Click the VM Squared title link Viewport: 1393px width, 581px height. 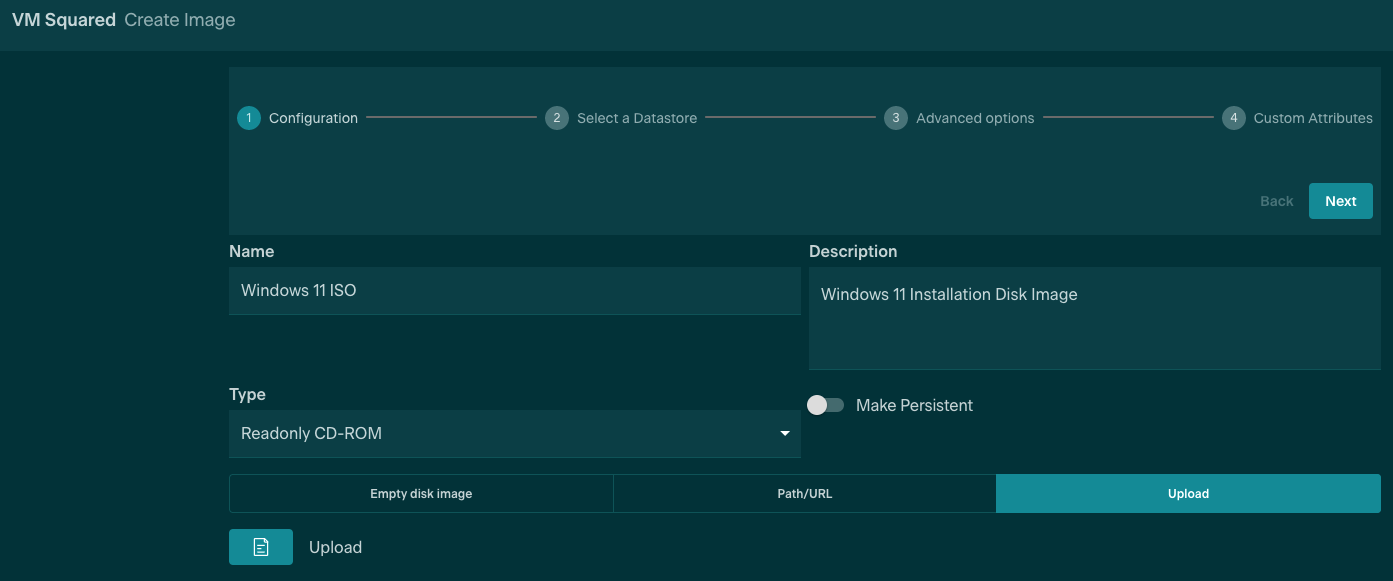click(64, 20)
